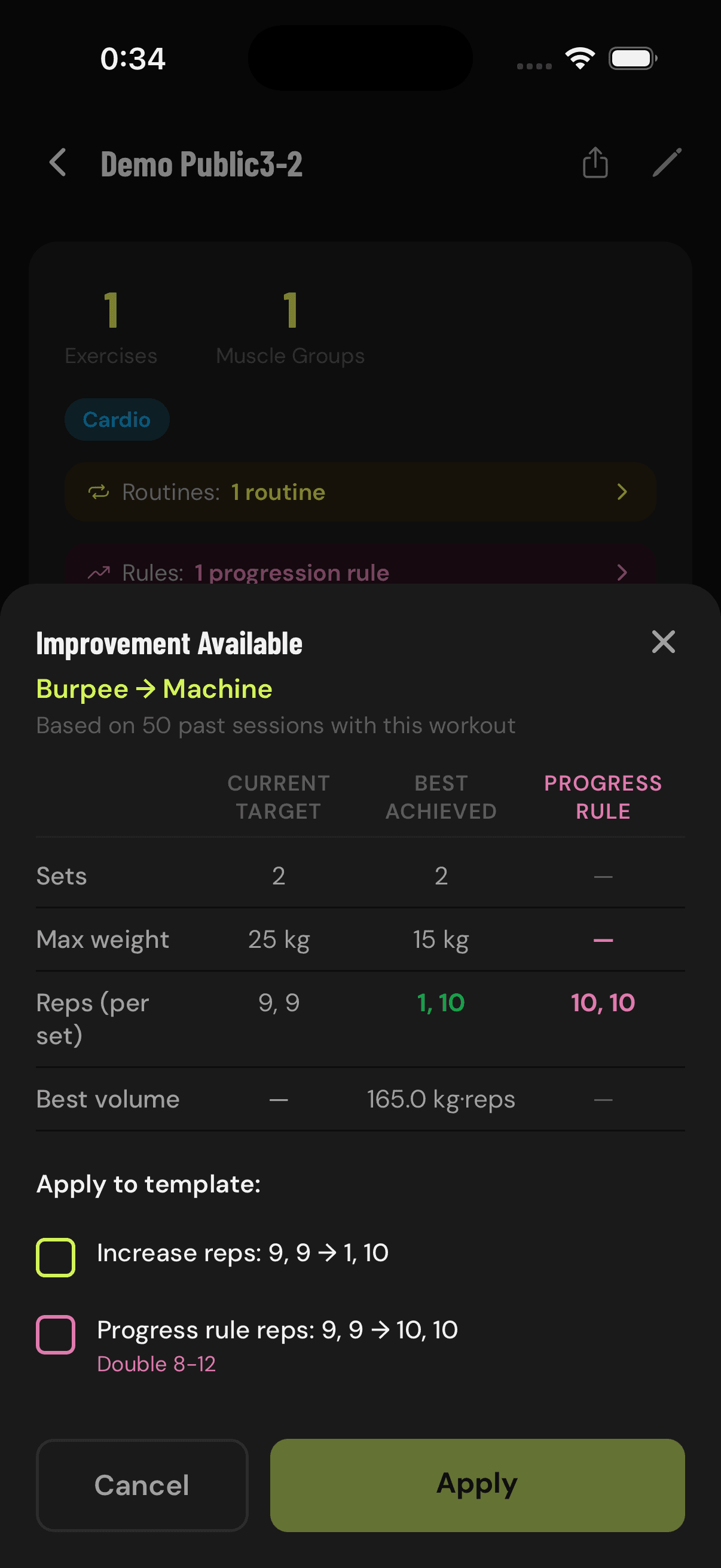Tap the progression rule trend-line icon
Viewport: 721px width, 1568px height.
(x=98, y=572)
